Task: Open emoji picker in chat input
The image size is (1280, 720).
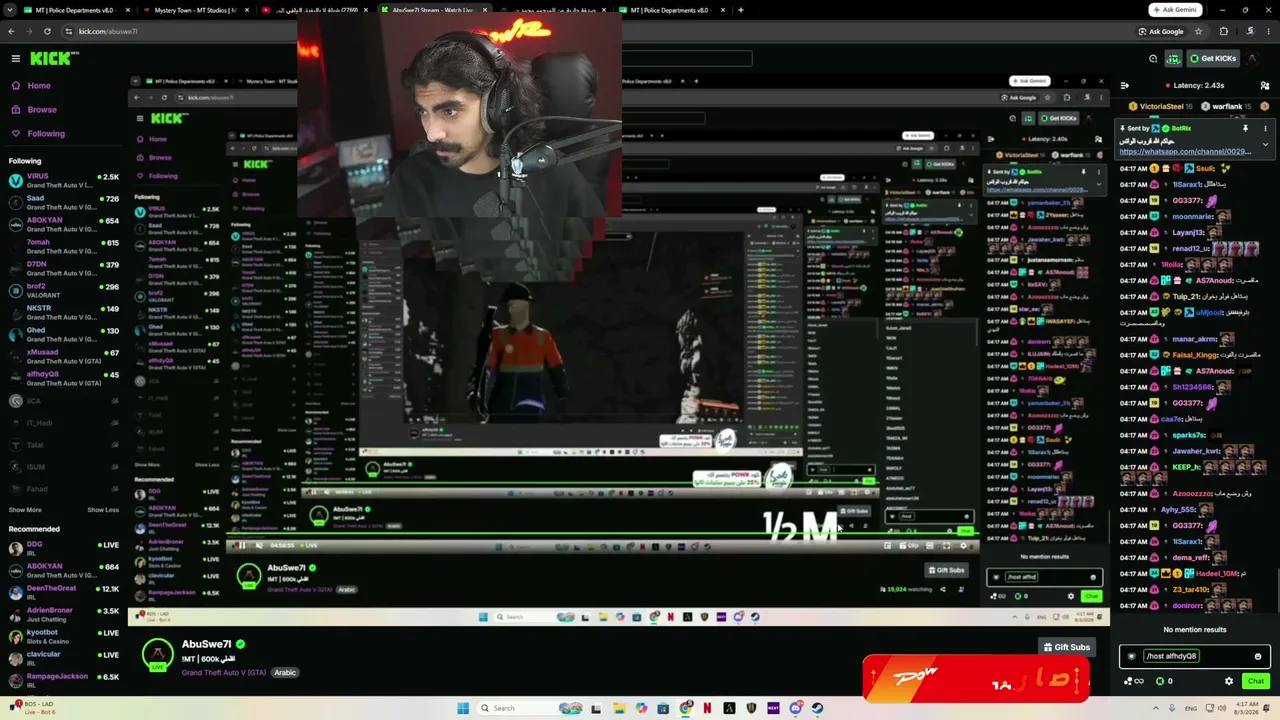Action: point(1258,656)
